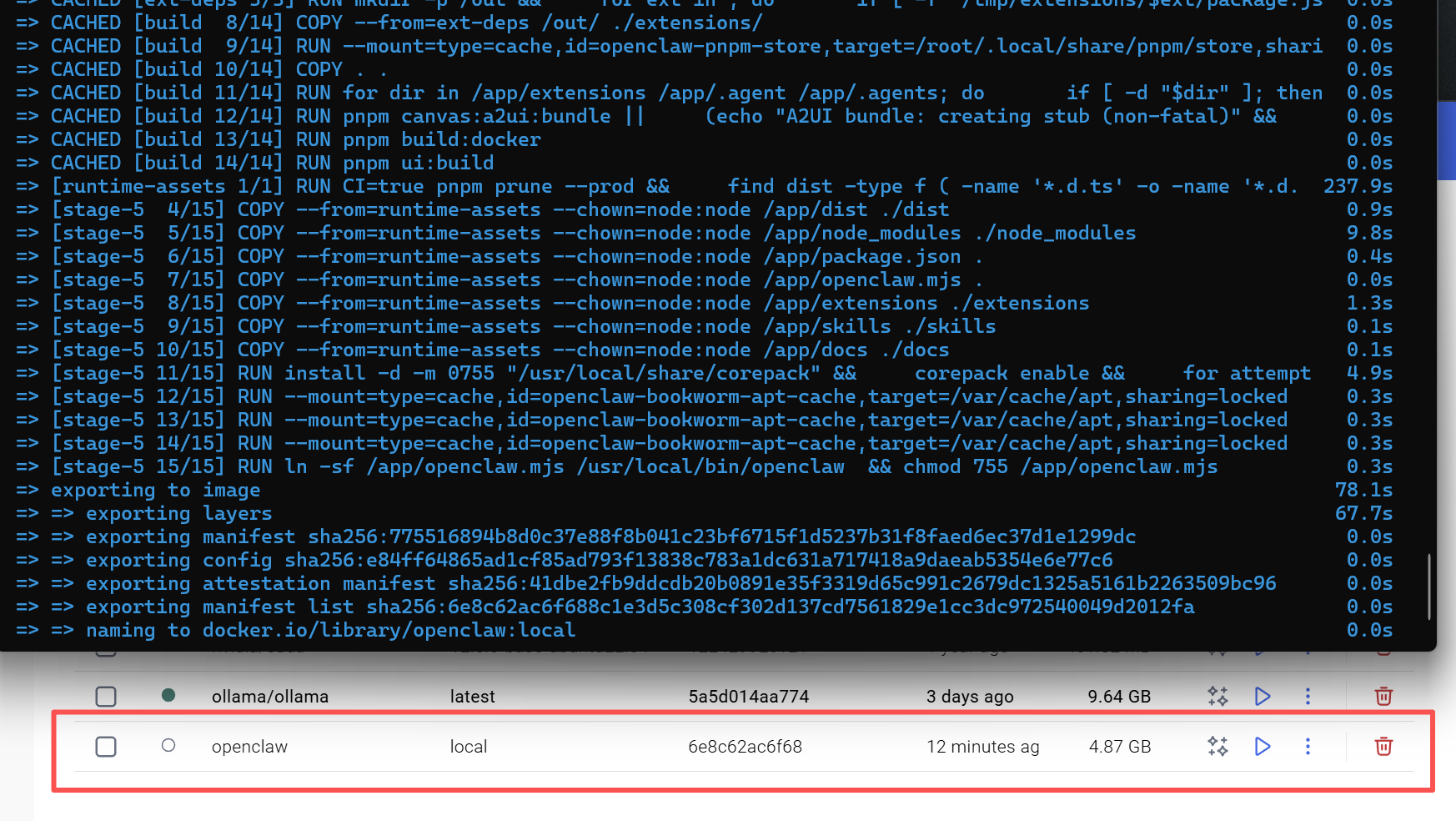Viewport: 1456px width, 821px height.
Task: Select the checkbox for the openclaw image
Action: coord(106,747)
